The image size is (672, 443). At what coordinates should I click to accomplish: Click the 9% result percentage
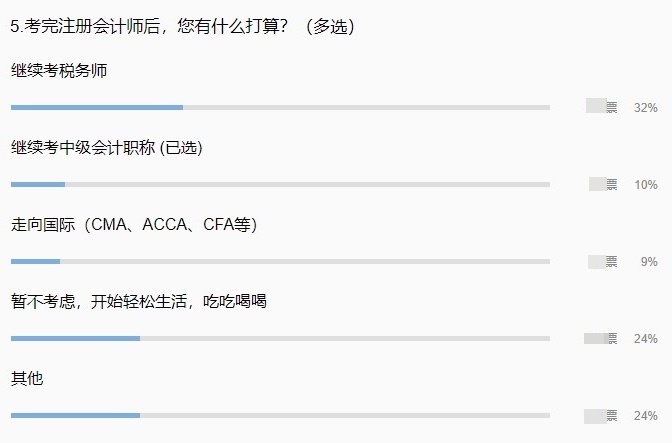(x=649, y=262)
